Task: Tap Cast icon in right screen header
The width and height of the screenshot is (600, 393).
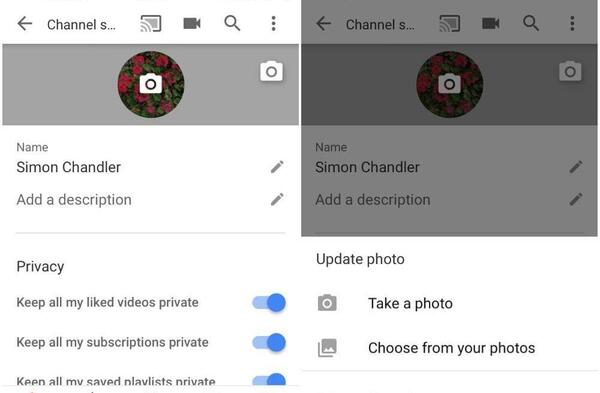Action: 450,24
